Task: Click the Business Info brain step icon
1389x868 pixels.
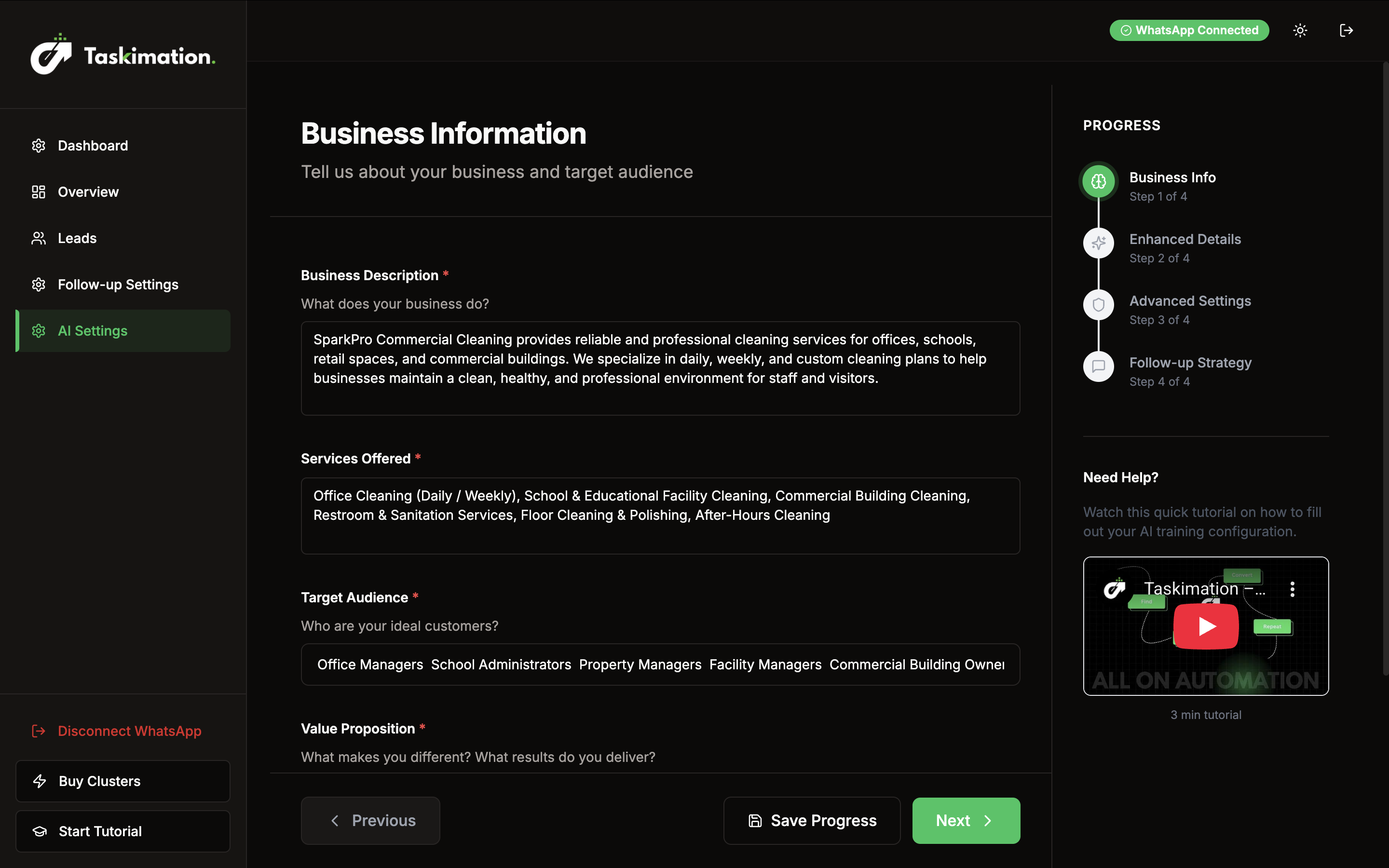Action: point(1098,181)
